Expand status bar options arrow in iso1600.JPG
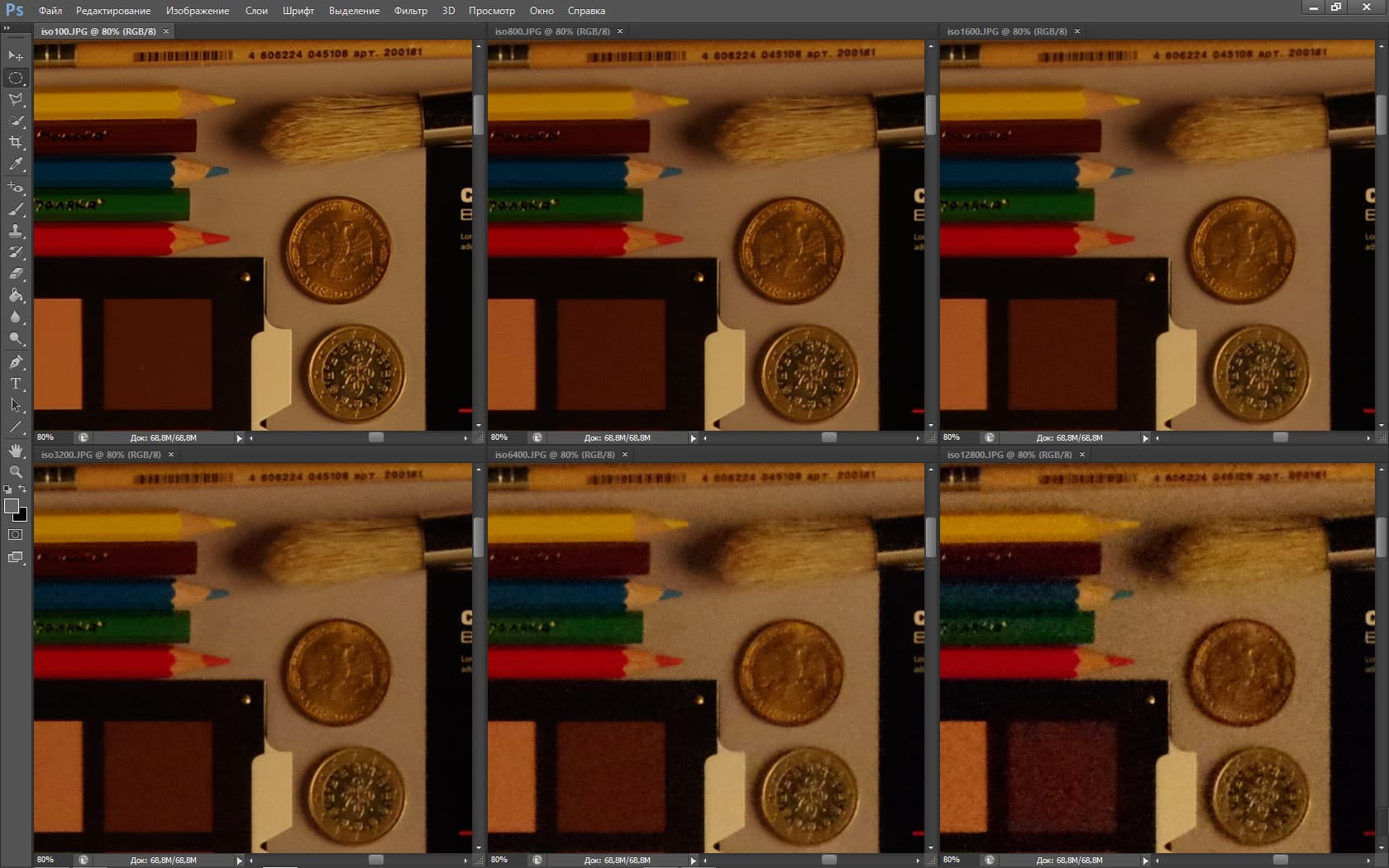 click(1146, 438)
